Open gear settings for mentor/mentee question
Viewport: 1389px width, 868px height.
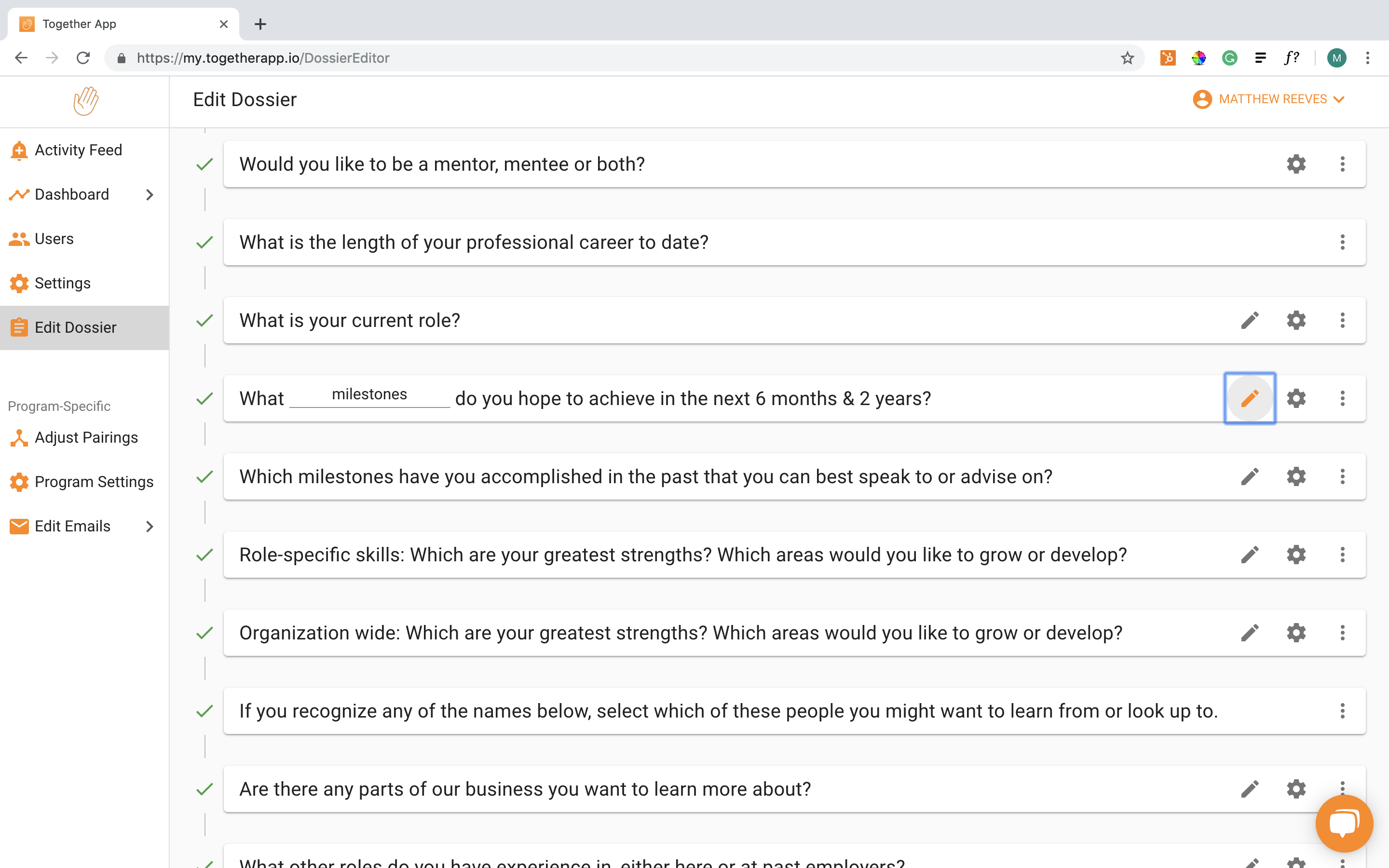point(1296,164)
